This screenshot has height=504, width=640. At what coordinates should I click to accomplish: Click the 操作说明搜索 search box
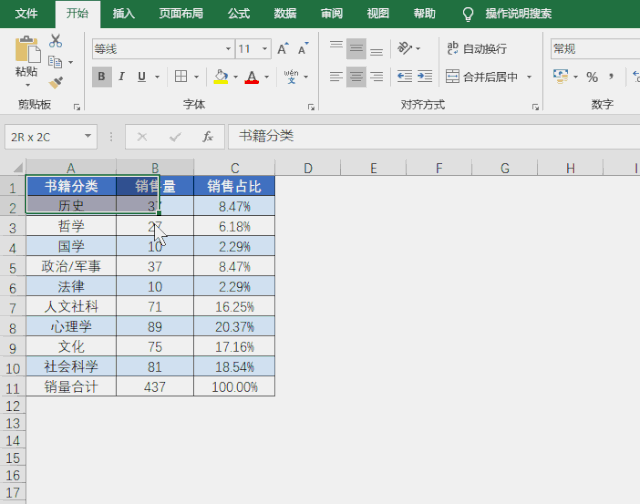(x=518, y=14)
